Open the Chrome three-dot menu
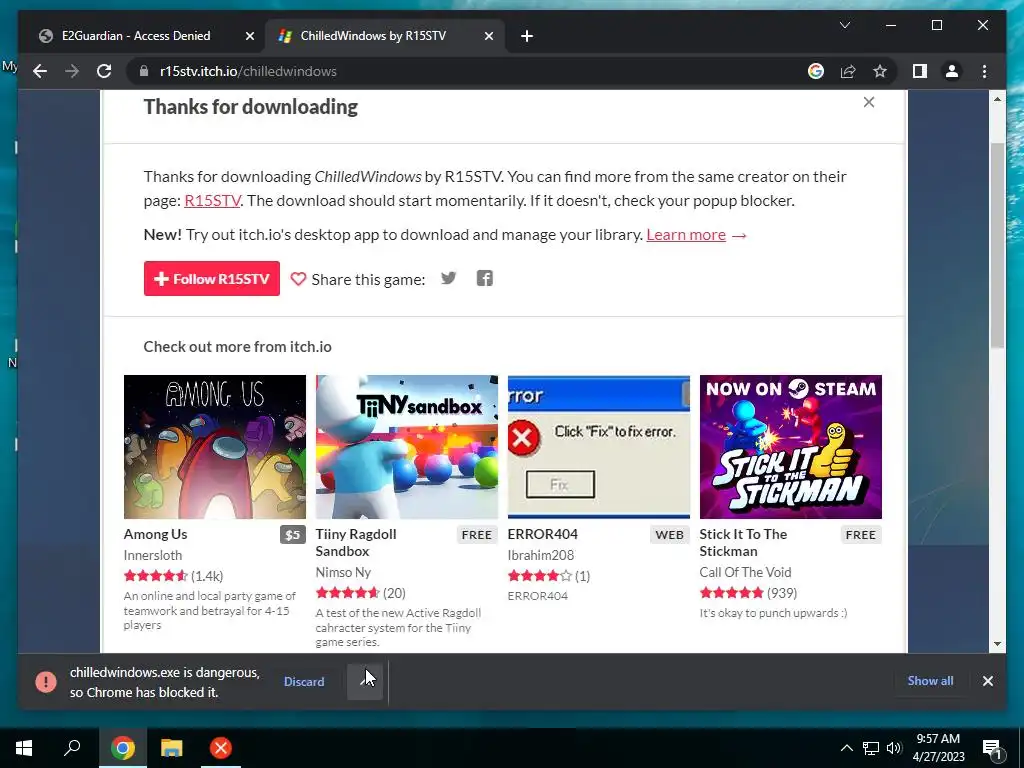The image size is (1024, 768). pos(984,71)
